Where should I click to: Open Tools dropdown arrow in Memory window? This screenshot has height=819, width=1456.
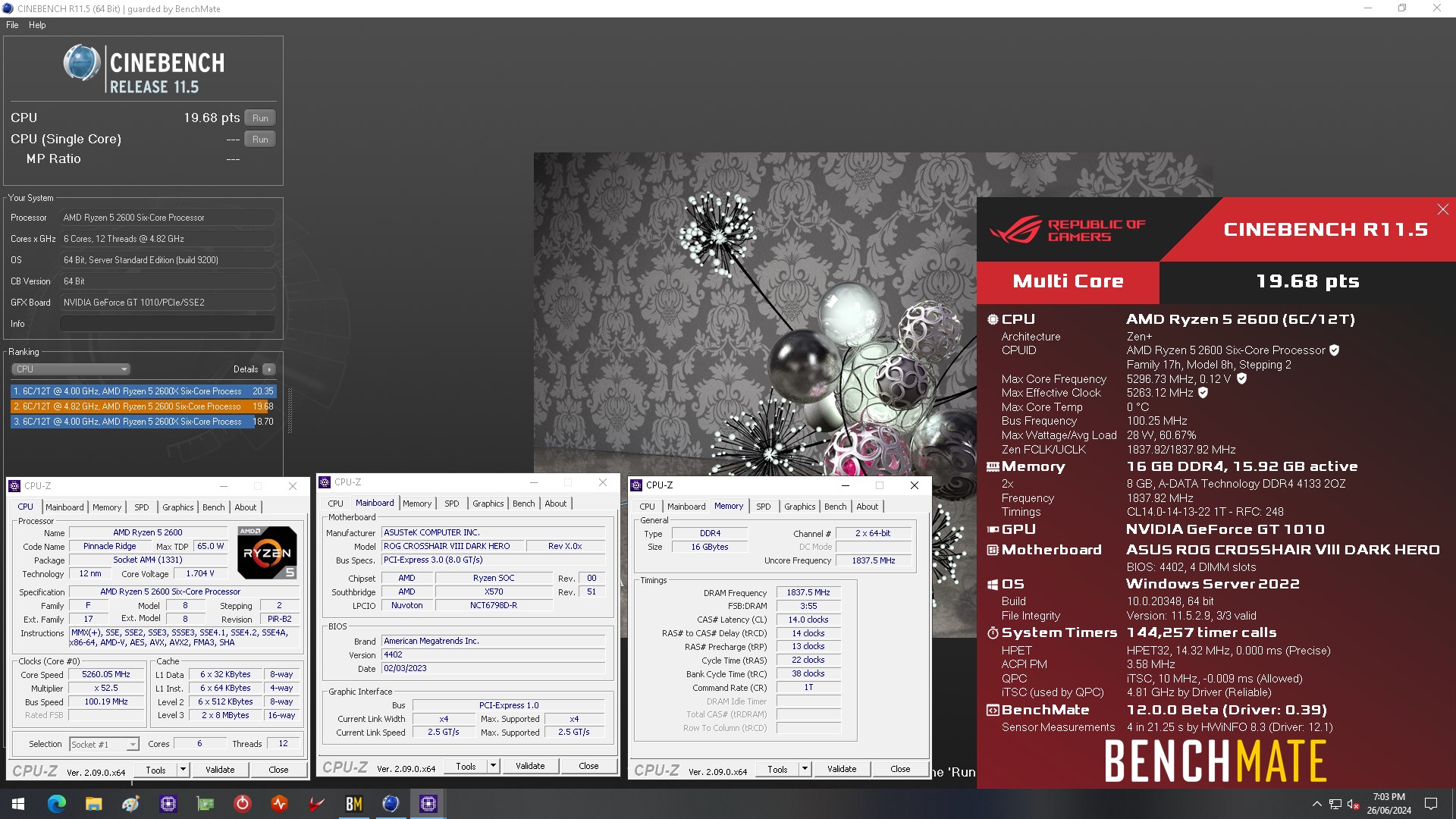(x=805, y=769)
